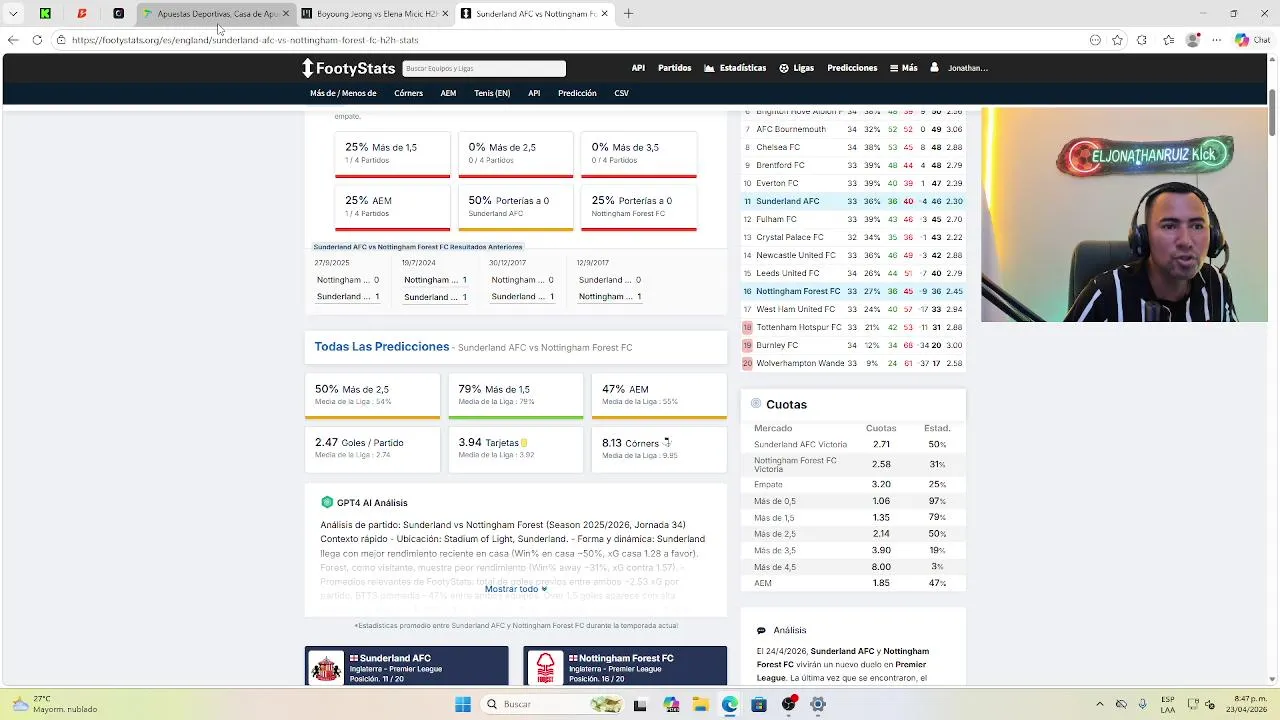Open AEM submenu link
The height and width of the screenshot is (720, 1280).
(448, 93)
